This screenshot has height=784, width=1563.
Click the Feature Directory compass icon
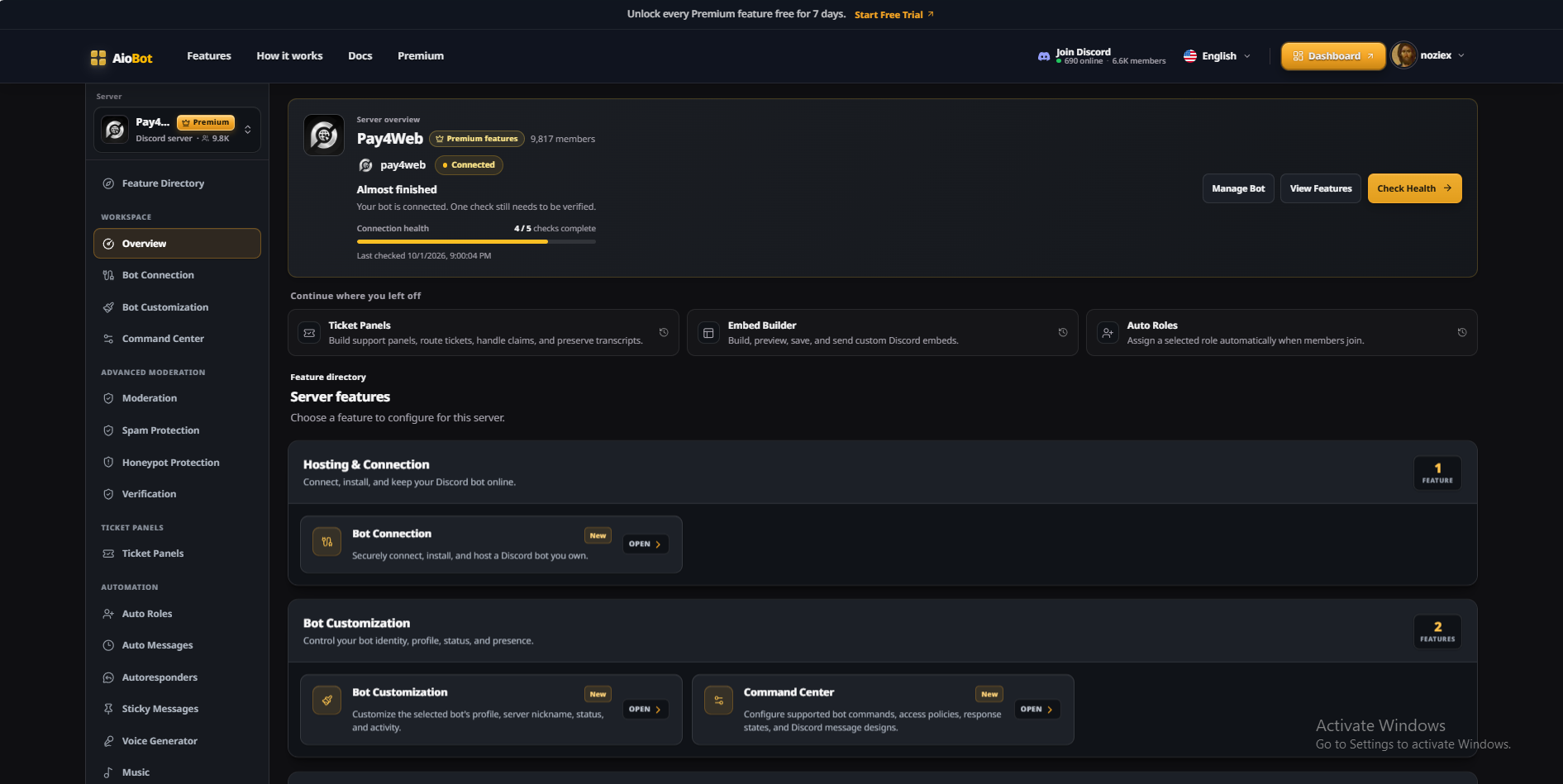tap(108, 183)
